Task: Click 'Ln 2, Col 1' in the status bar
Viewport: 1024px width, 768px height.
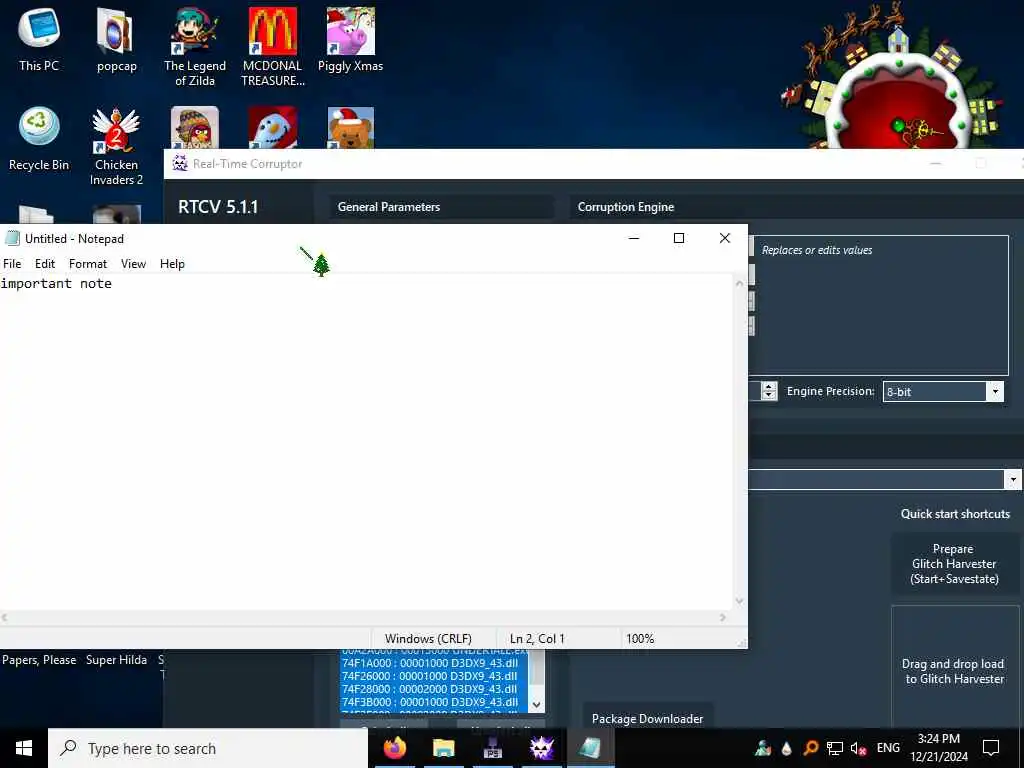Action: [537, 639]
